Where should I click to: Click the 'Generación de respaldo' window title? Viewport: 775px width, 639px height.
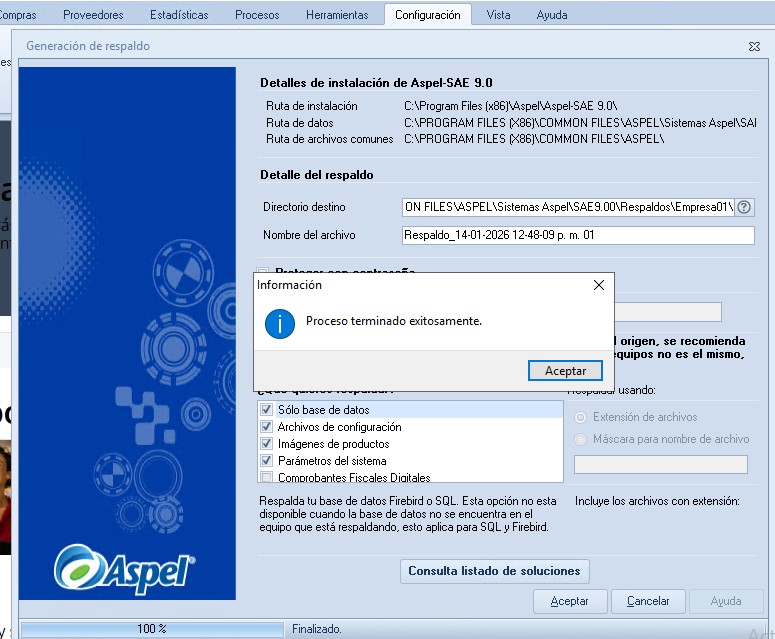(88, 46)
